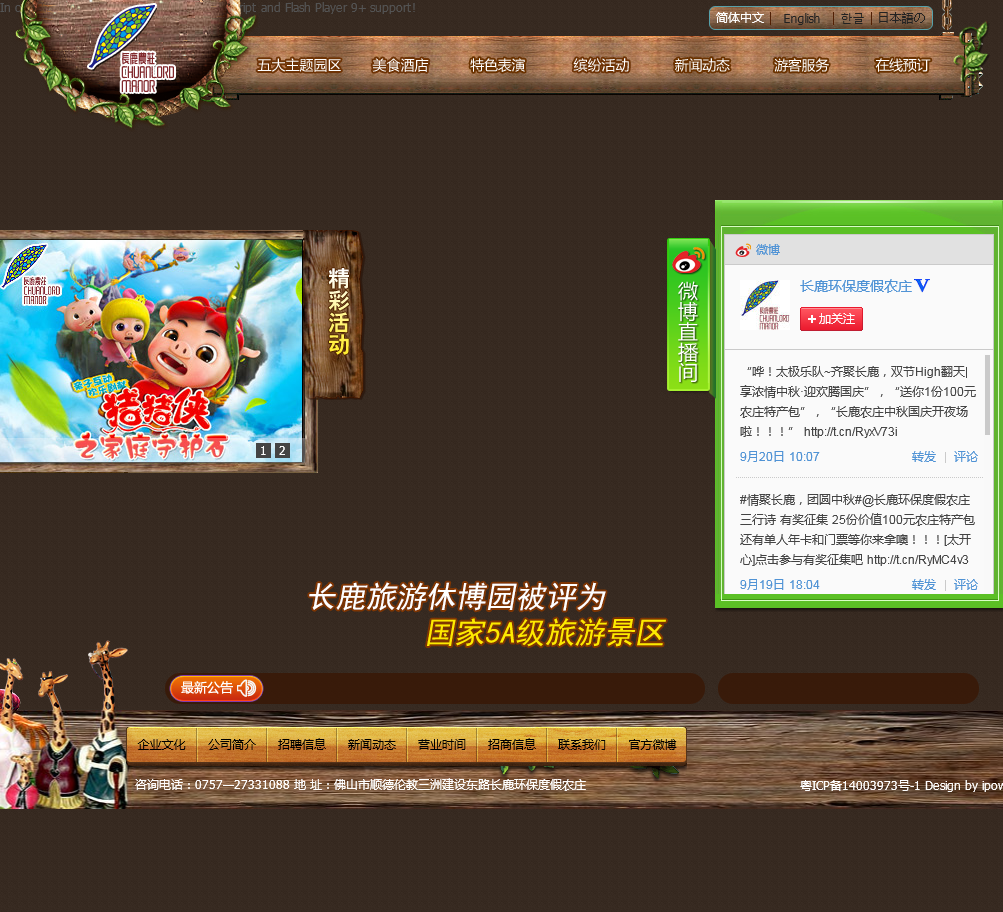
Task: Click the 咨询电话 0757—27331088 text
Action: [212, 785]
